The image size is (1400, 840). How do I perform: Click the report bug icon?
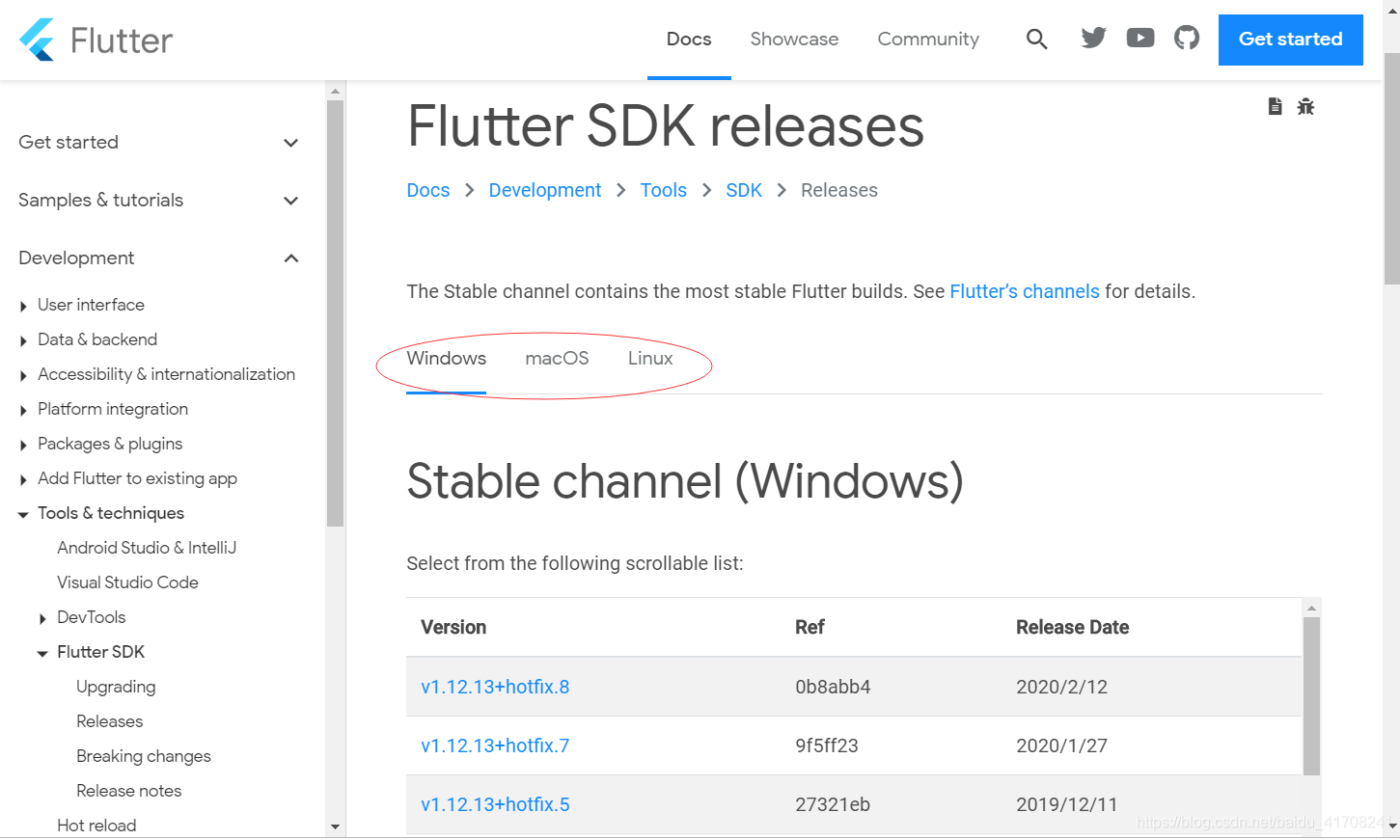coord(1305,106)
